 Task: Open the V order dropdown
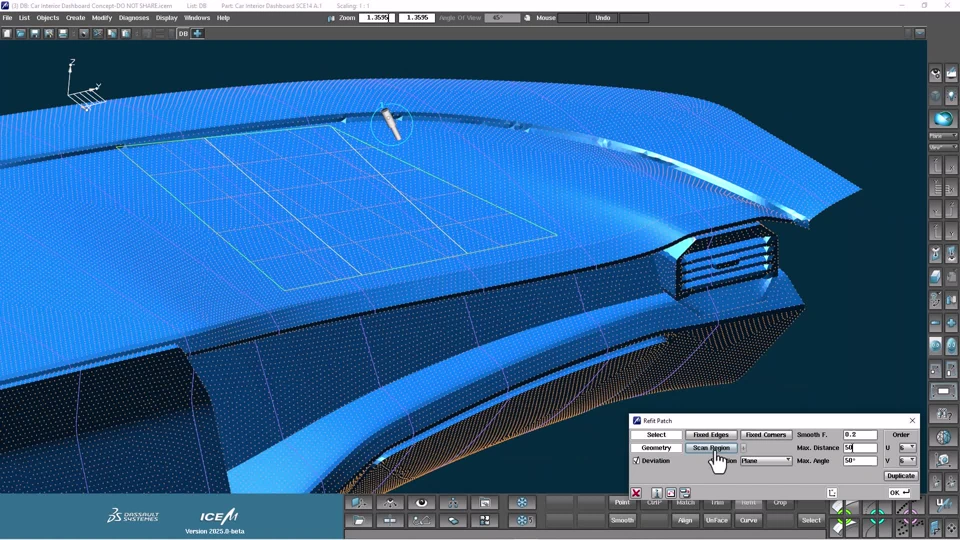[x=907, y=461]
